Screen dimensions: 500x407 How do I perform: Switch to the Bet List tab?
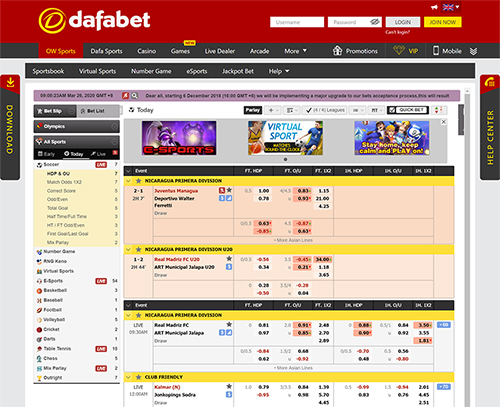coord(98,111)
